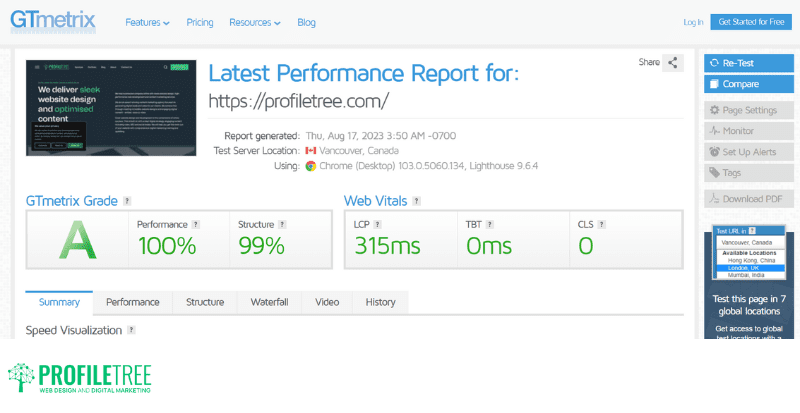The image size is (800, 413).
Task: Click the 100% Performance score
Action: click(167, 246)
